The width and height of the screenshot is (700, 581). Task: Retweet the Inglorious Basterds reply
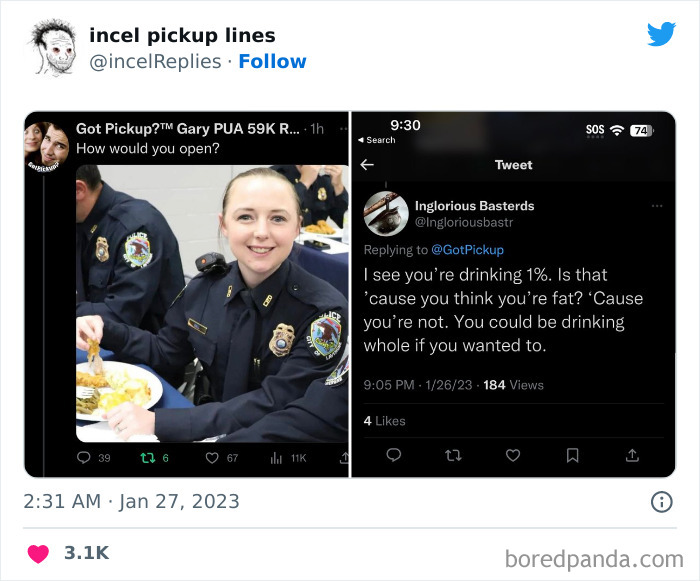click(453, 455)
